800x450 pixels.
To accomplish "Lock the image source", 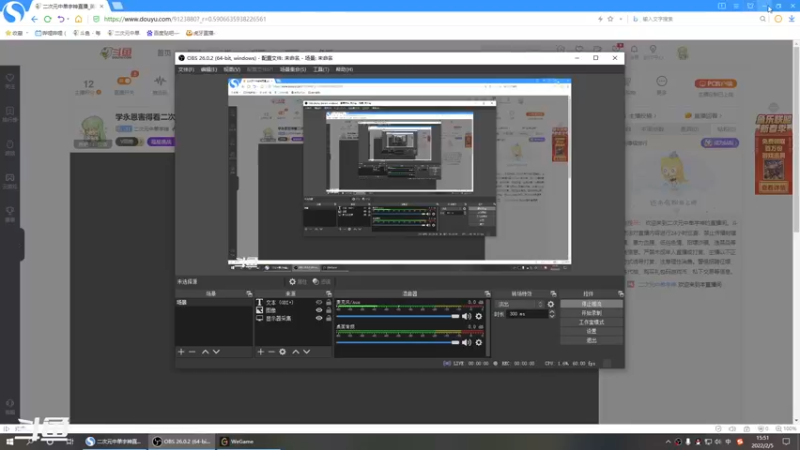I will [x=329, y=310].
